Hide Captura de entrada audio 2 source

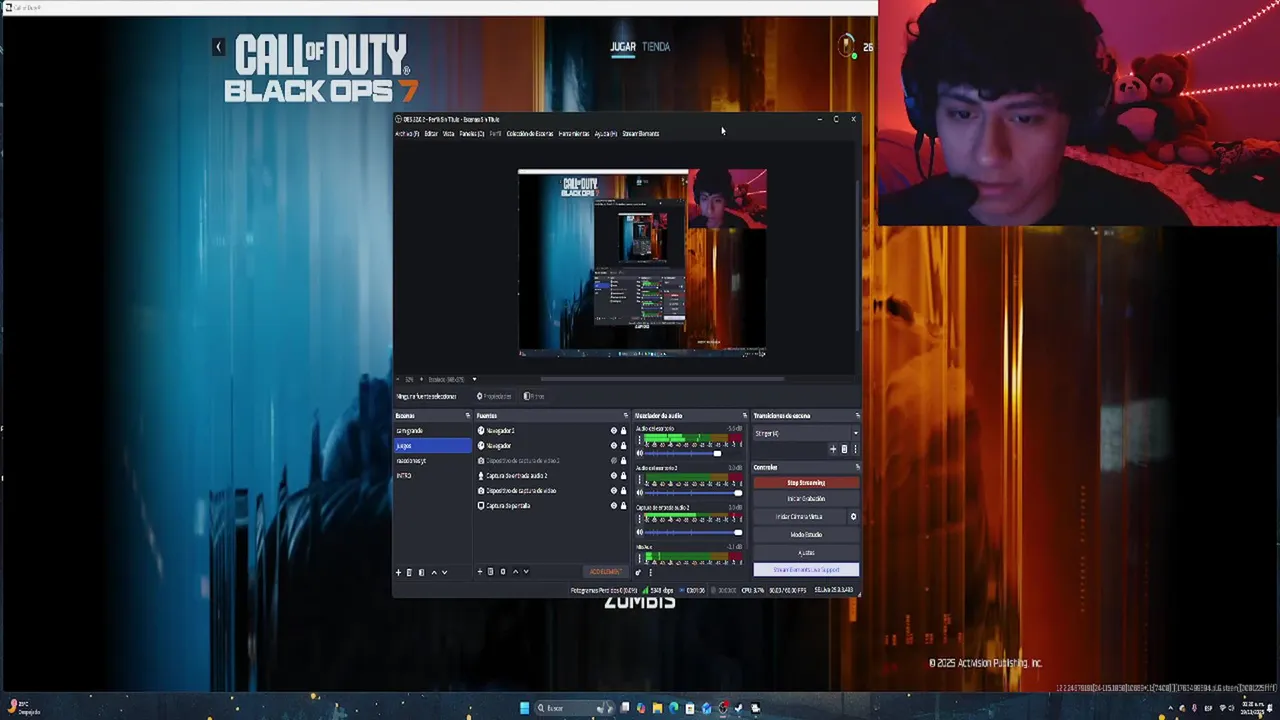[614, 476]
